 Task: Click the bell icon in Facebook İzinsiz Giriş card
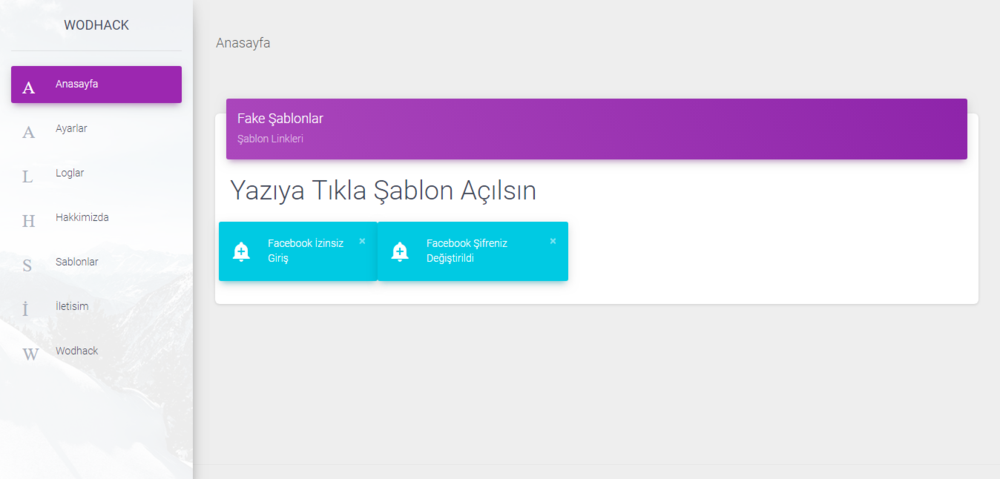pos(241,252)
